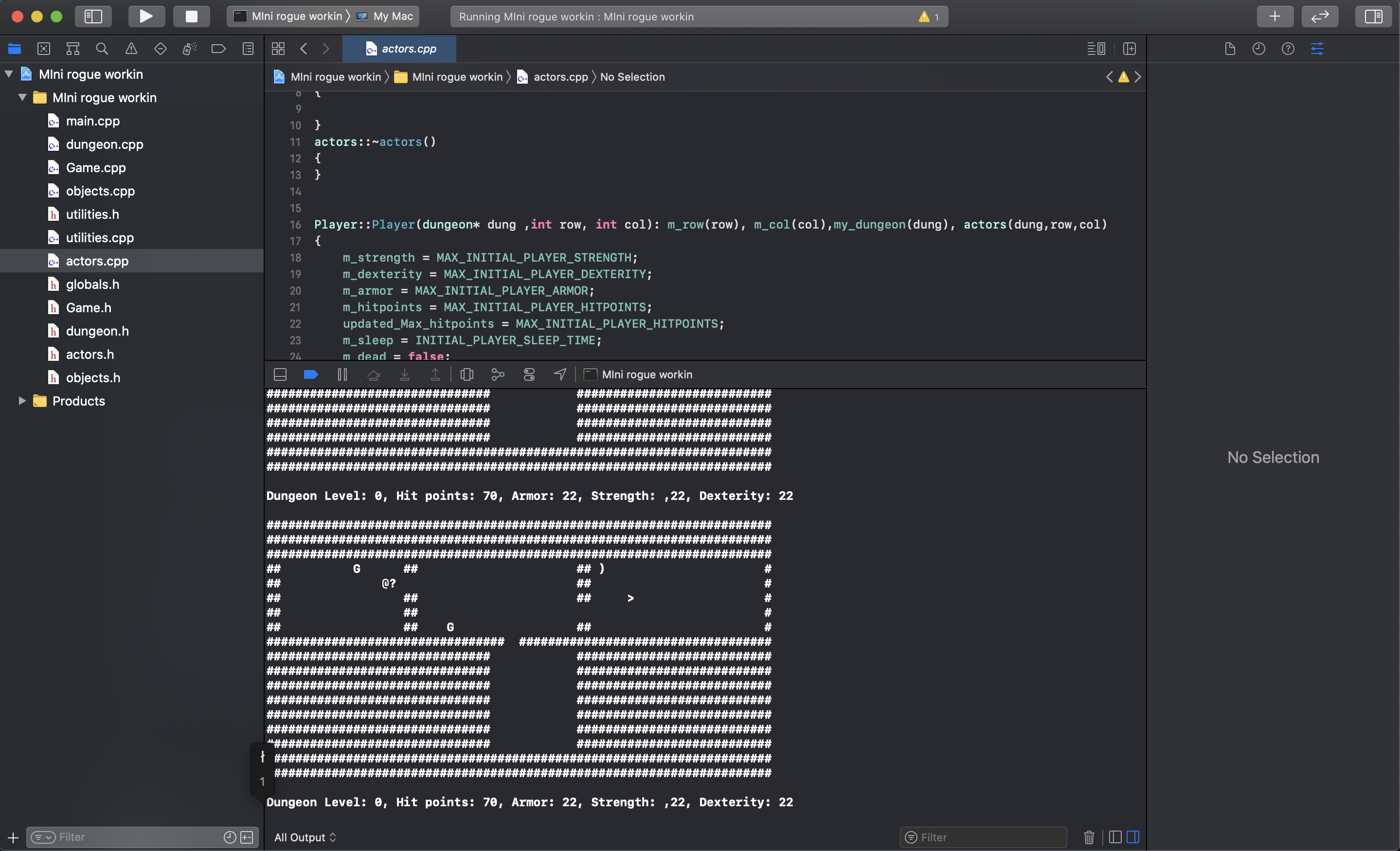The height and width of the screenshot is (851, 1400).
Task: Open the Find navigator
Action: pyautogui.click(x=102, y=49)
